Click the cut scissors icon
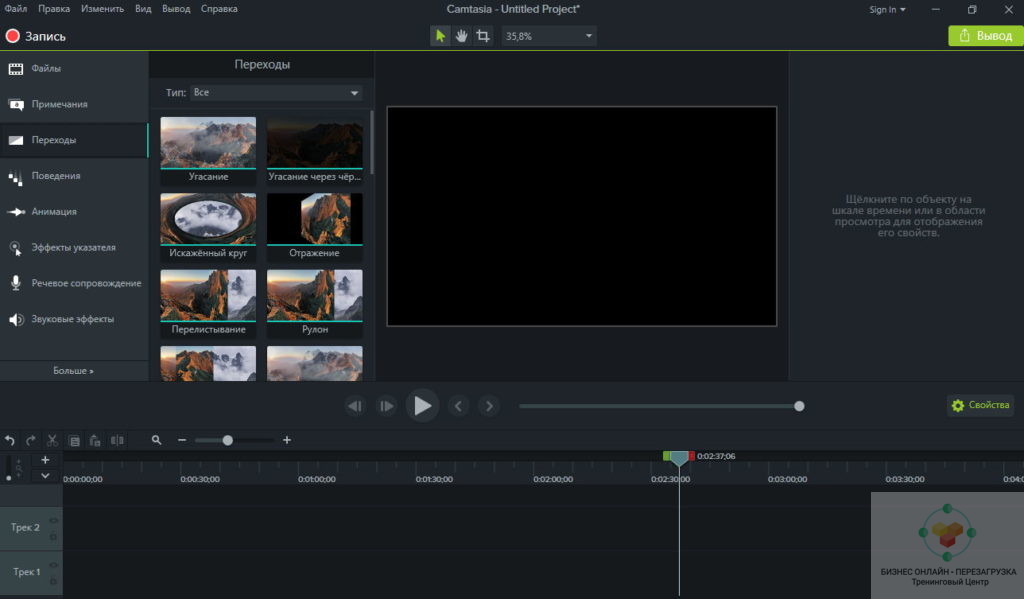1024x599 pixels. 52,440
